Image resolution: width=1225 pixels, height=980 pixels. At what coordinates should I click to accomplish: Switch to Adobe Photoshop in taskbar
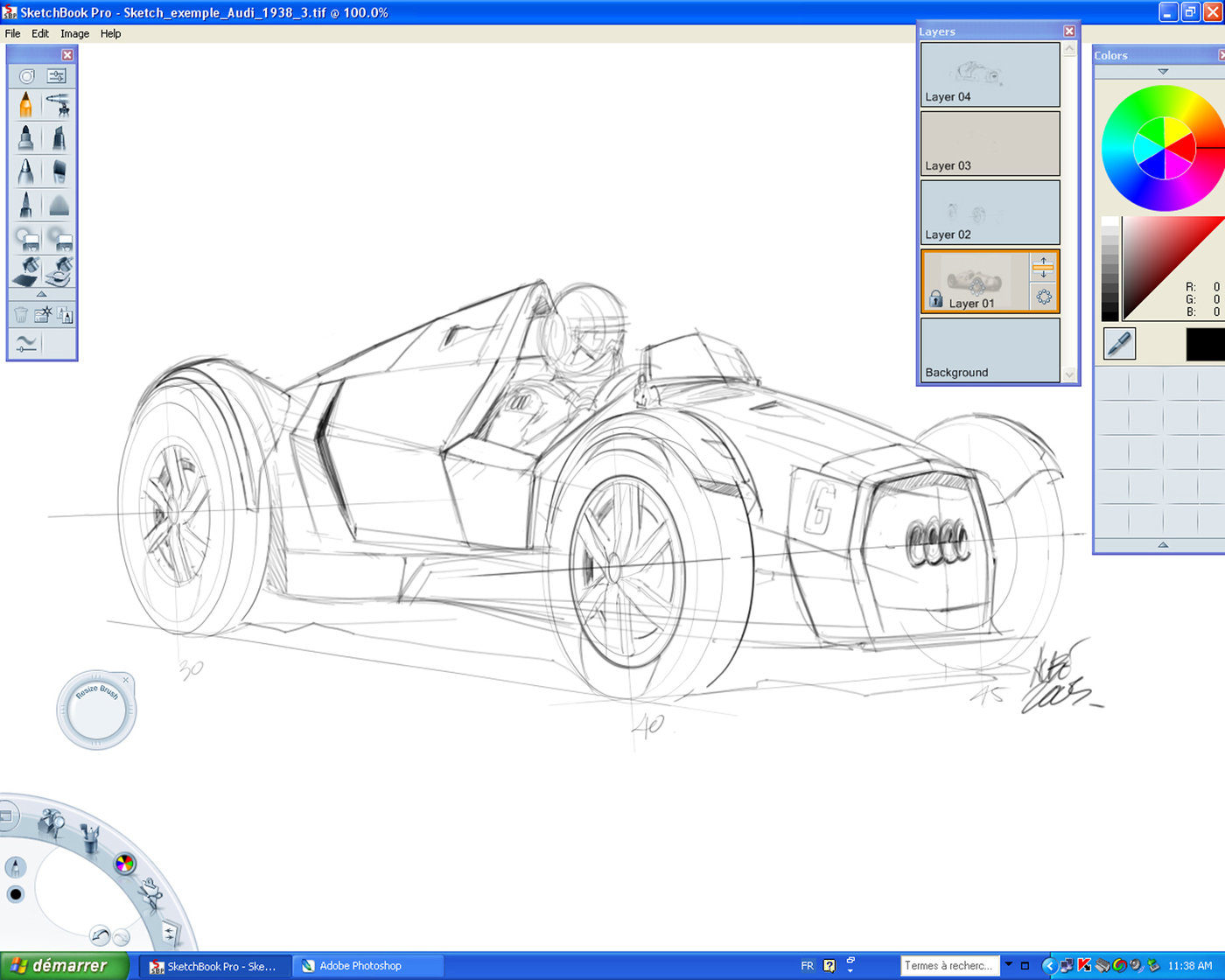(367, 966)
